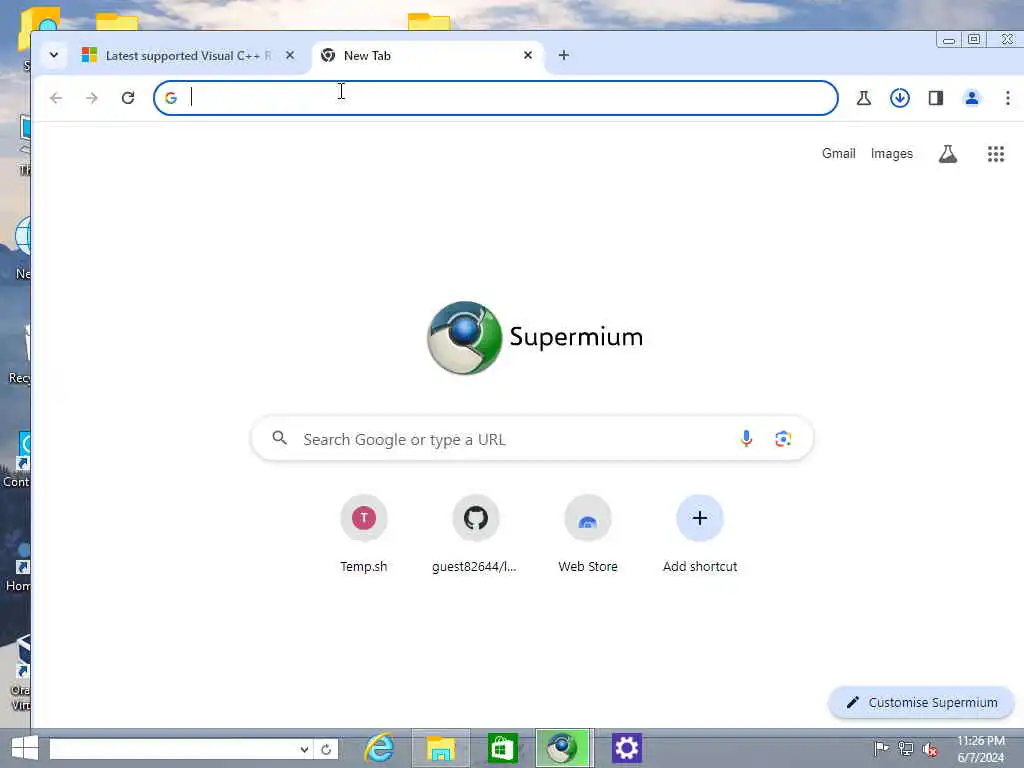Open the taskbar clock and date
Viewport: 1024px width, 768px height.
[x=981, y=749]
